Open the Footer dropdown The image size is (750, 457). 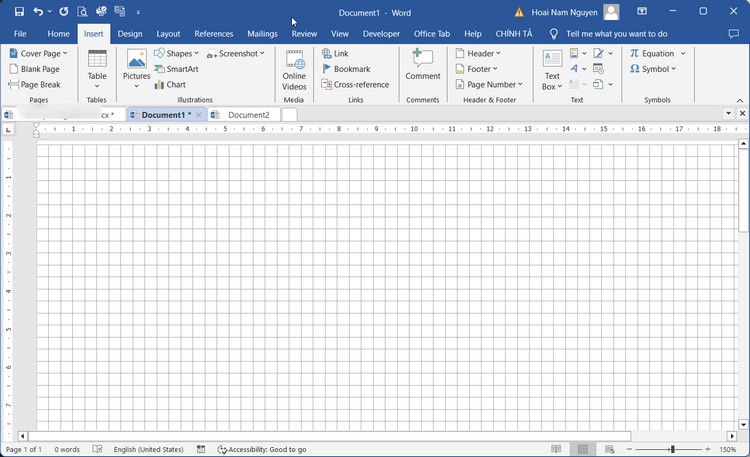477,69
